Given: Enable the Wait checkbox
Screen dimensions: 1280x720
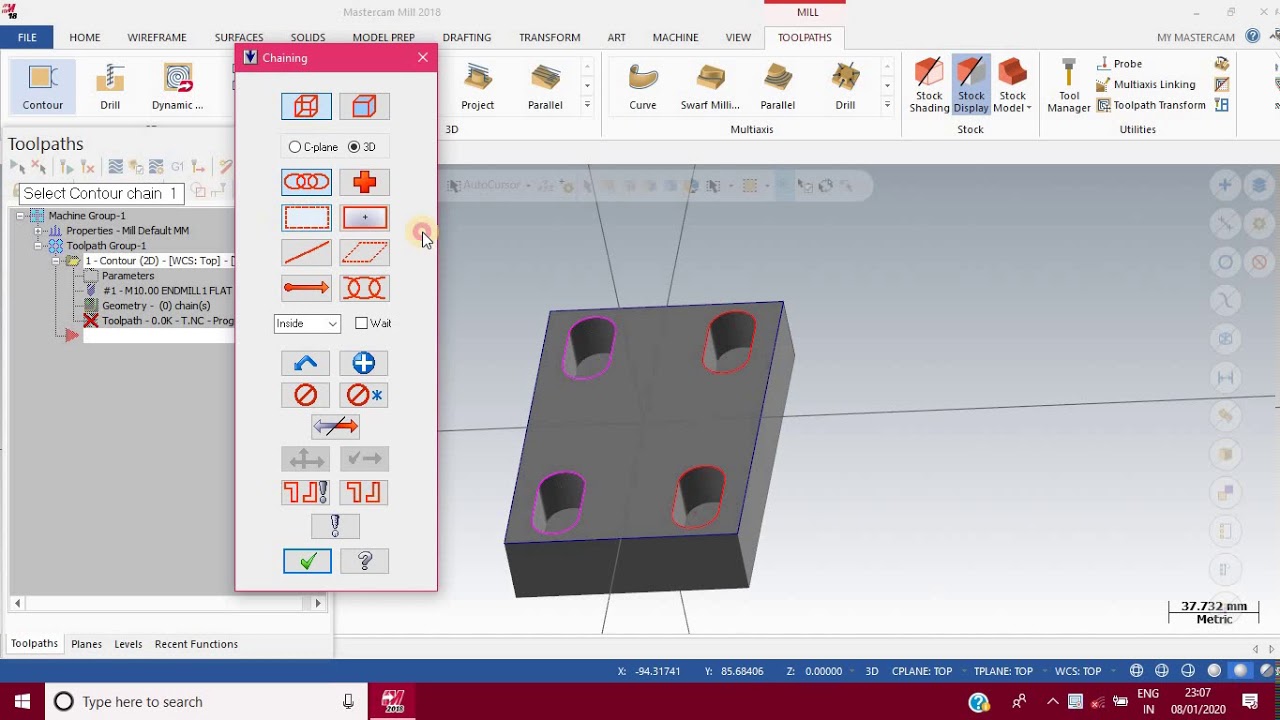Looking at the screenshot, I should (x=362, y=323).
